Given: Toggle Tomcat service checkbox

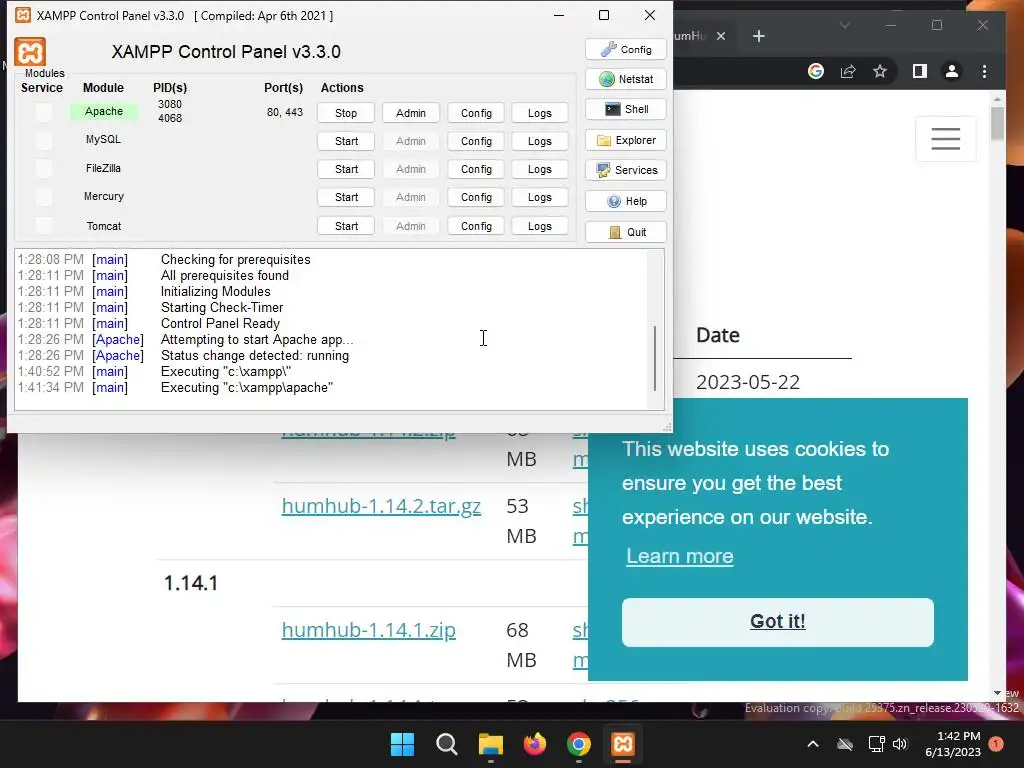Looking at the screenshot, I should [44, 225].
